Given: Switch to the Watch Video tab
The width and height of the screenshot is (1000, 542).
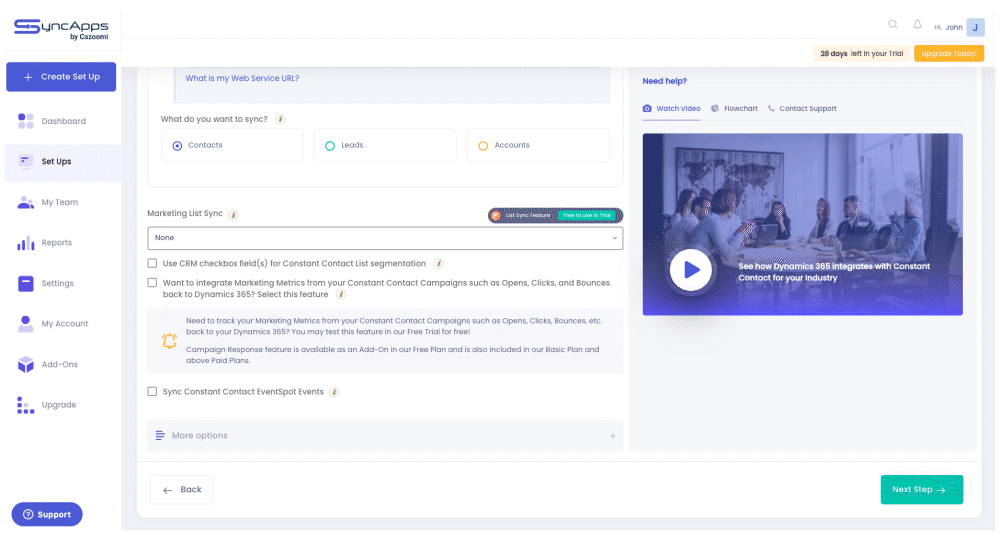Looking at the screenshot, I should click(x=672, y=108).
